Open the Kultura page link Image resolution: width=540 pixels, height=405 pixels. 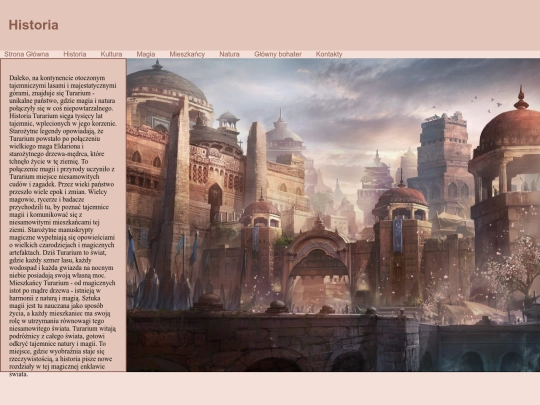point(111,54)
